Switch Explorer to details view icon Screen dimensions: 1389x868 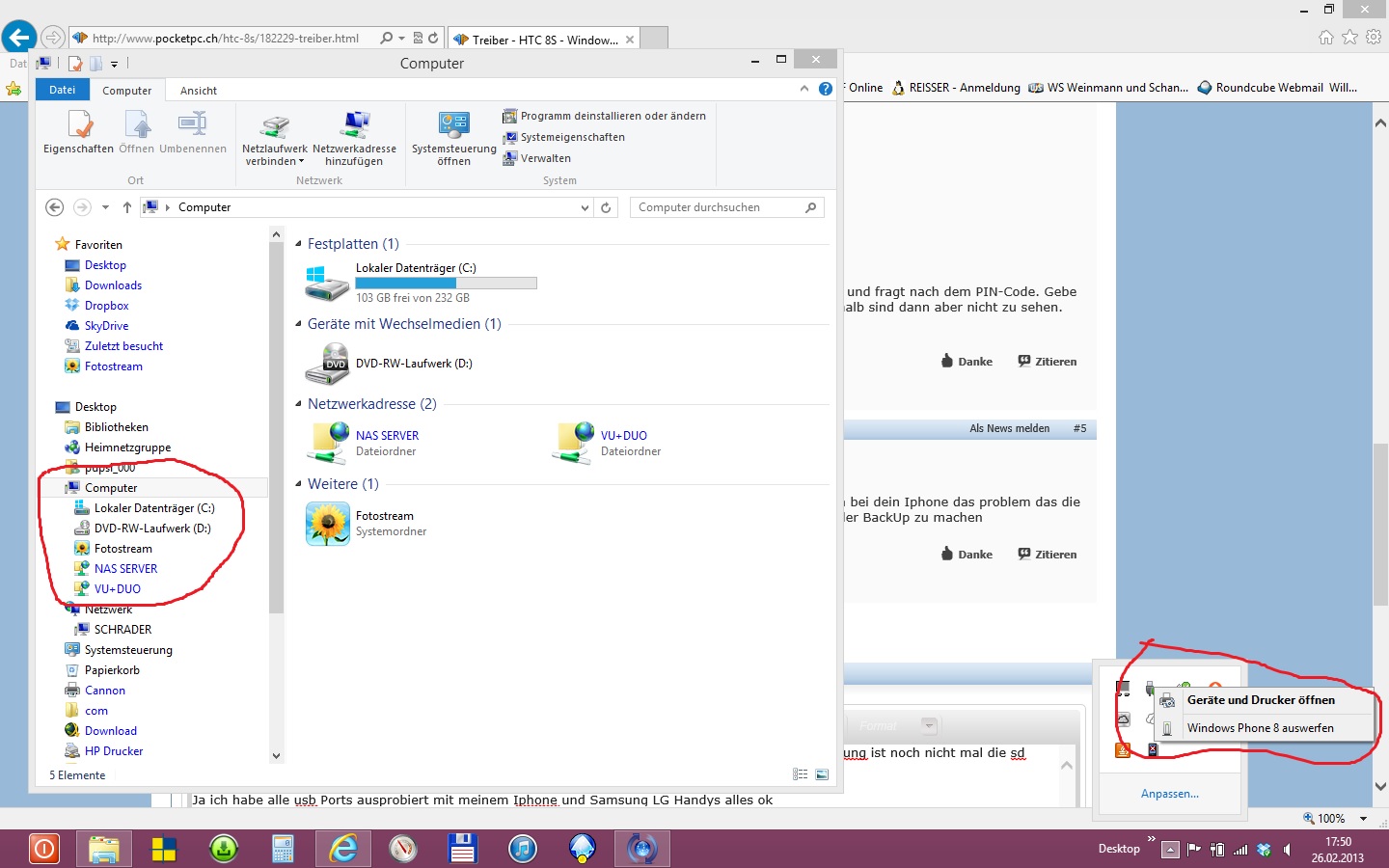click(x=800, y=774)
